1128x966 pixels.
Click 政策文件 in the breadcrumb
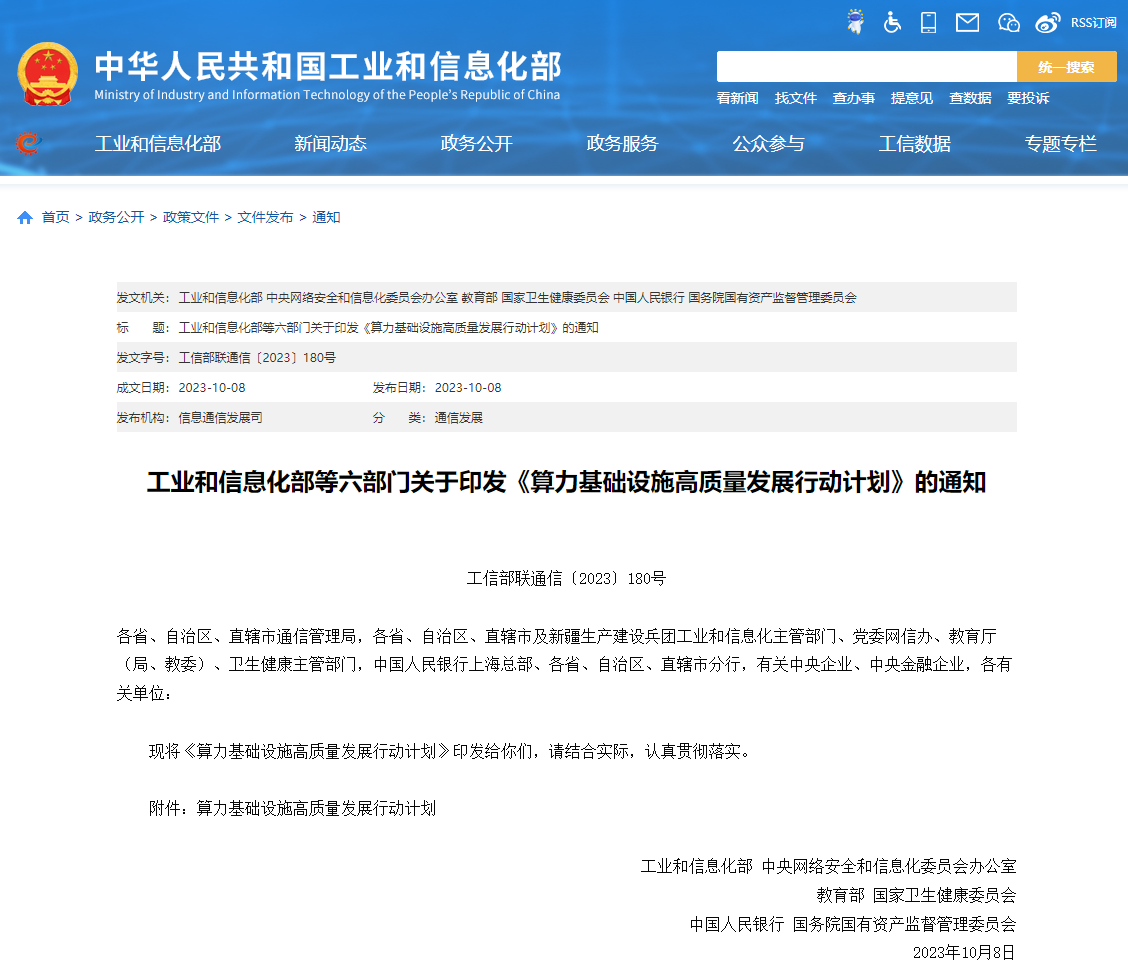click(x=191, y=217)
